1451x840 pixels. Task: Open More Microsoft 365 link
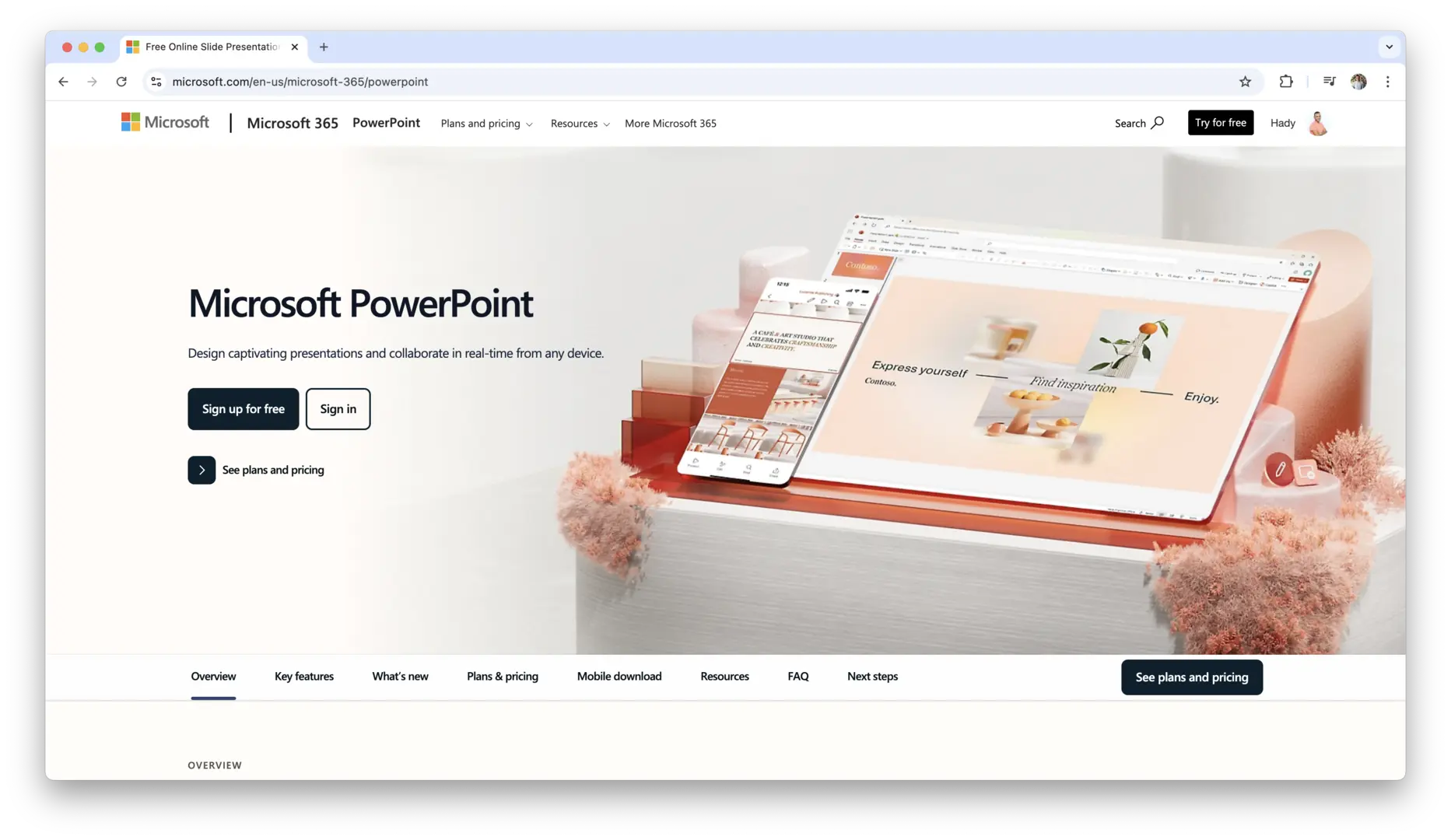[x=670, y=124]
